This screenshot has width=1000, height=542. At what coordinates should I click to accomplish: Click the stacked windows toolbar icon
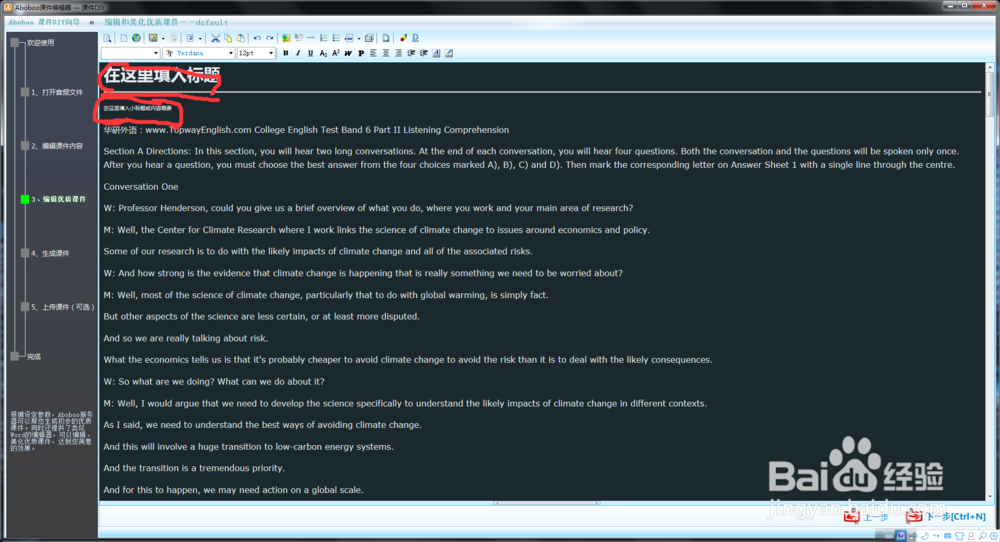coord(369,38)
